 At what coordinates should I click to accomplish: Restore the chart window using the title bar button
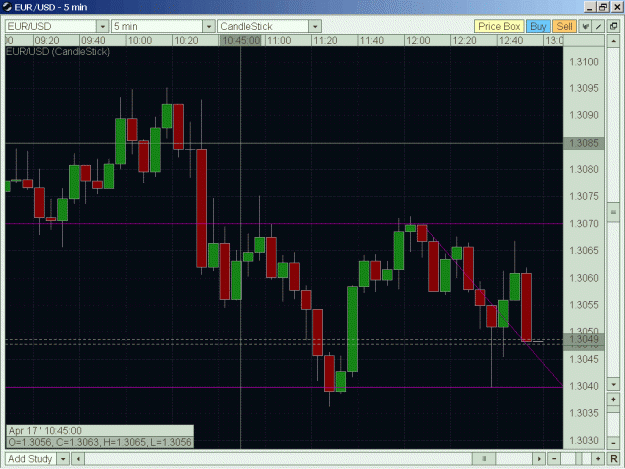603,7
